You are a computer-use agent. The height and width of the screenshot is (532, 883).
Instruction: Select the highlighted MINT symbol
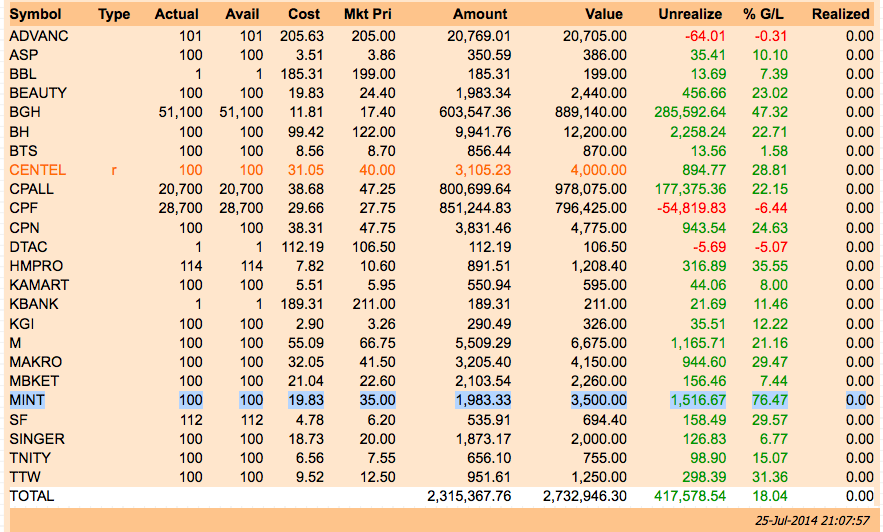27,400
